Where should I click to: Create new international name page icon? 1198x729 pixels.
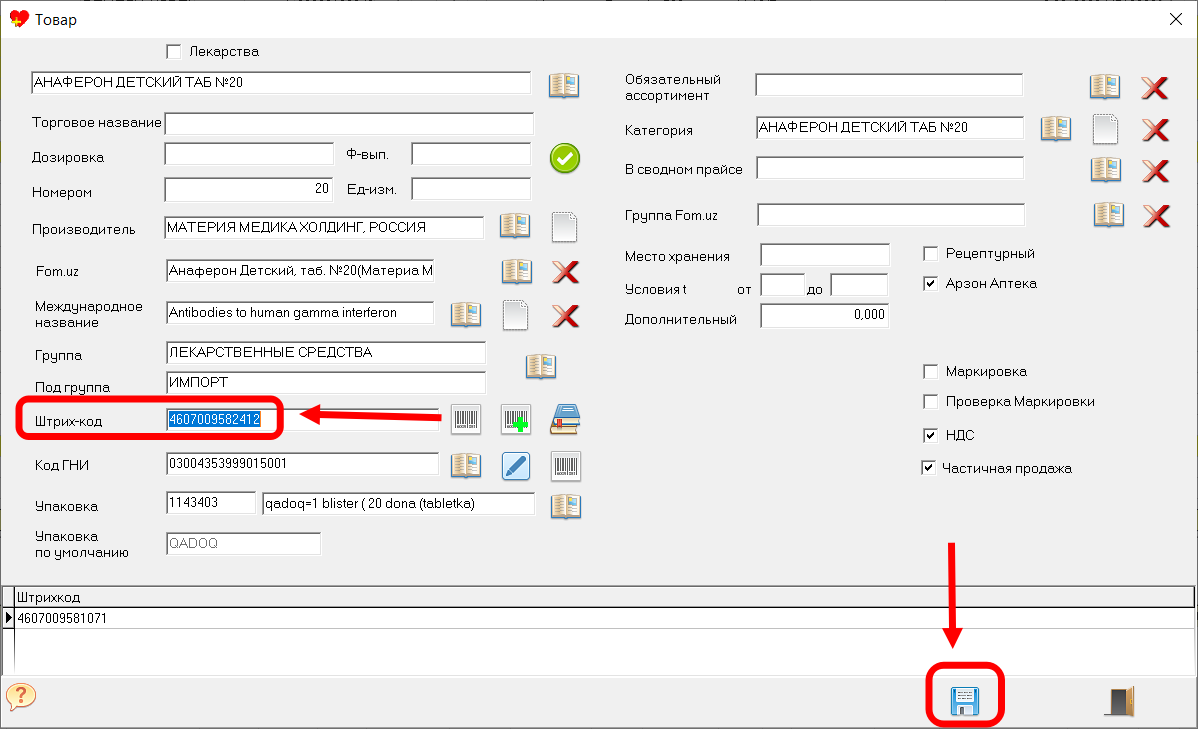[516, 315]
